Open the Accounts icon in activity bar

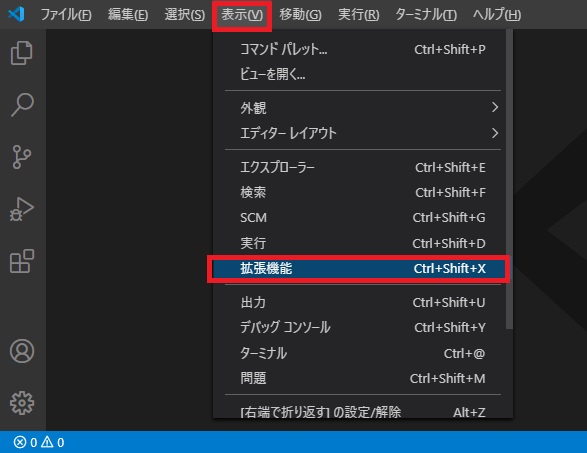click(x=22, y=351)
